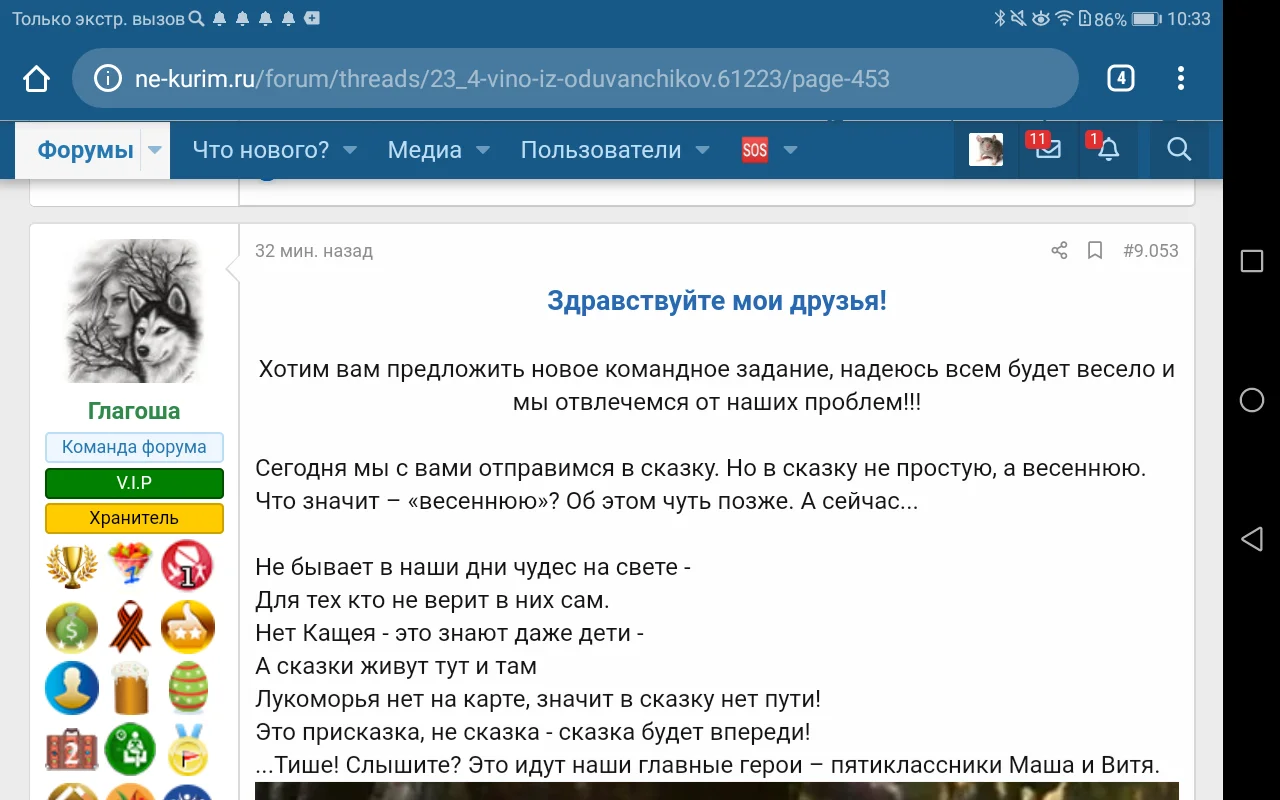Open the forum search magnifier
This screenshot has height=800, width=1280.
click(x=1178, y=149)
